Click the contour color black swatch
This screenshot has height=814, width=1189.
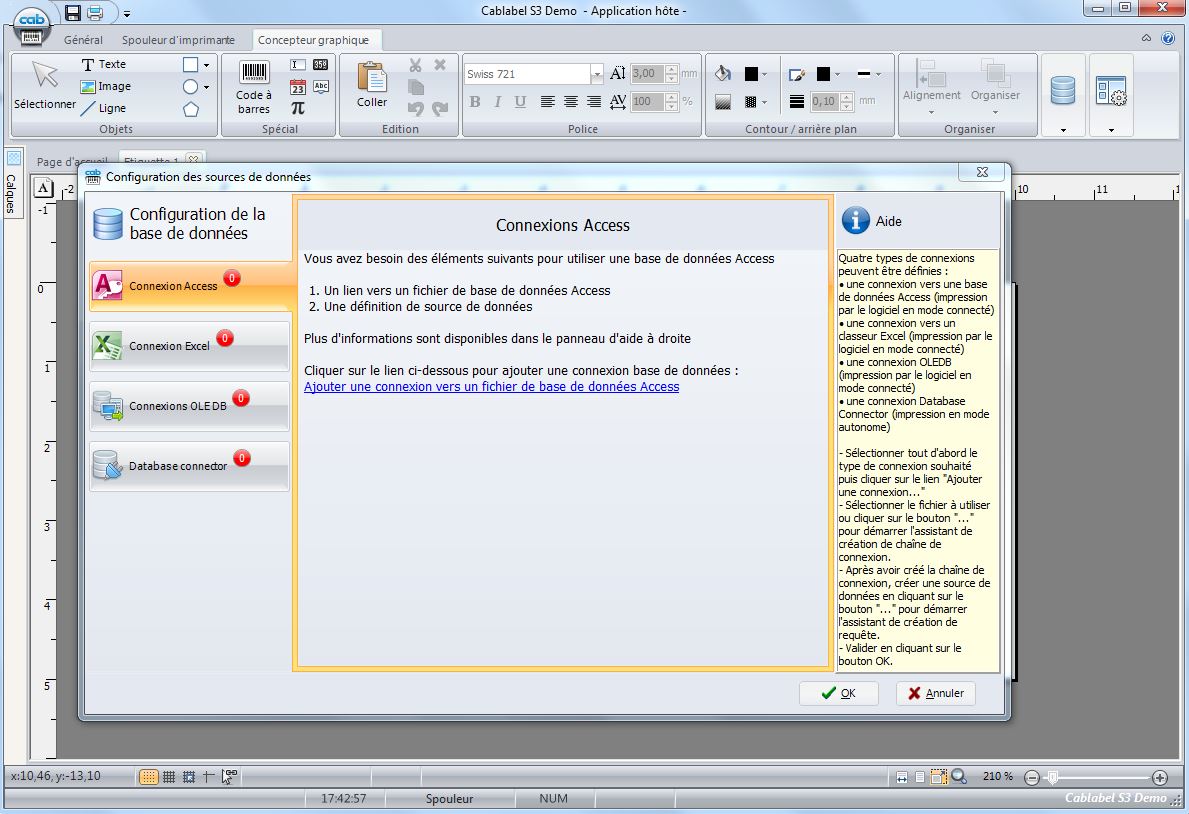pos(823,74)
